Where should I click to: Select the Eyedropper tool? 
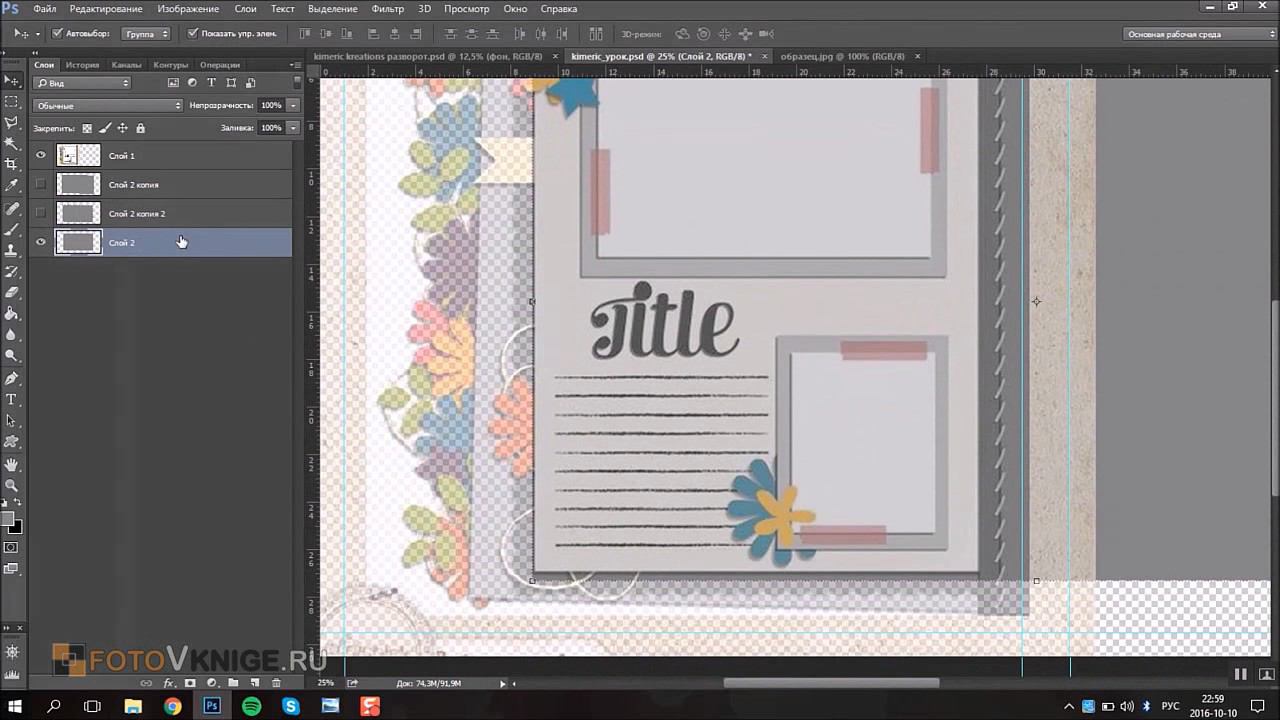[12, 185]
